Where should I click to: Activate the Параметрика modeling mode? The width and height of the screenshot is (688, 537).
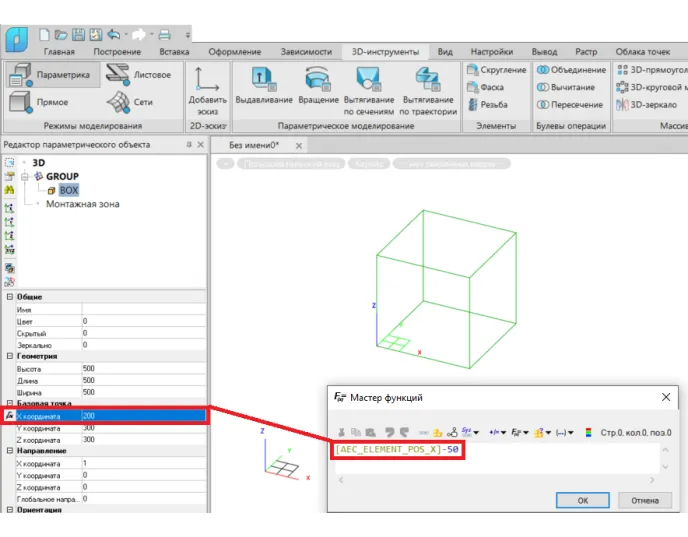[x=52, y=75]
